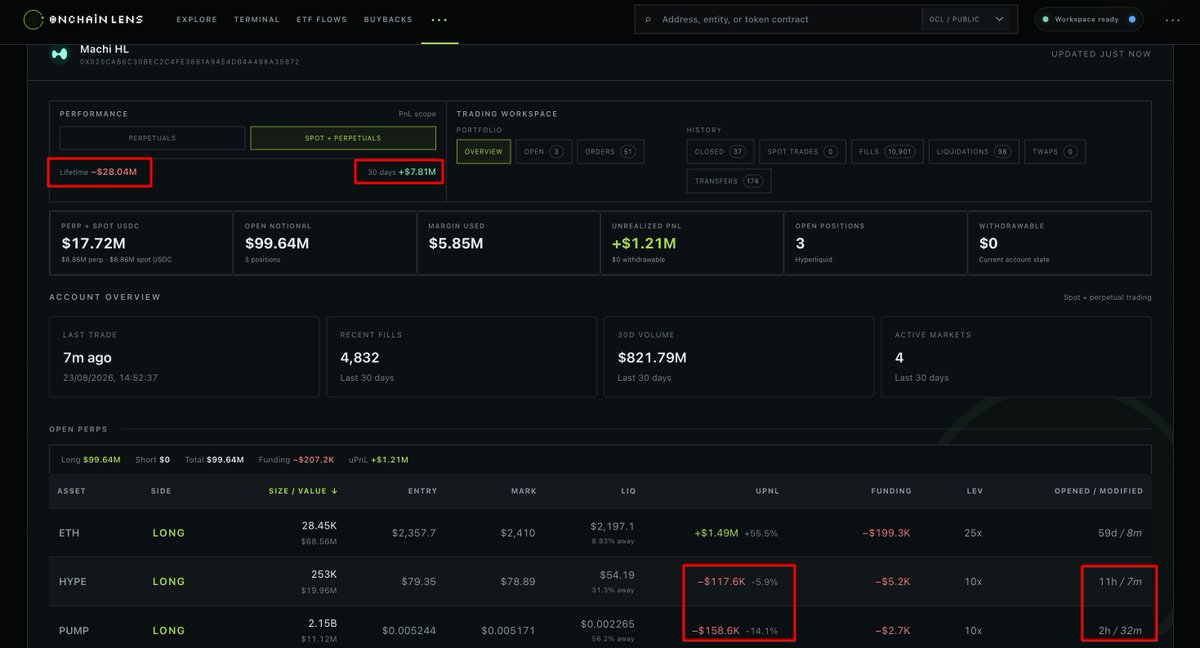
Task: Click PUMP liquidation price $0.002265
Action: coord(608,623)
